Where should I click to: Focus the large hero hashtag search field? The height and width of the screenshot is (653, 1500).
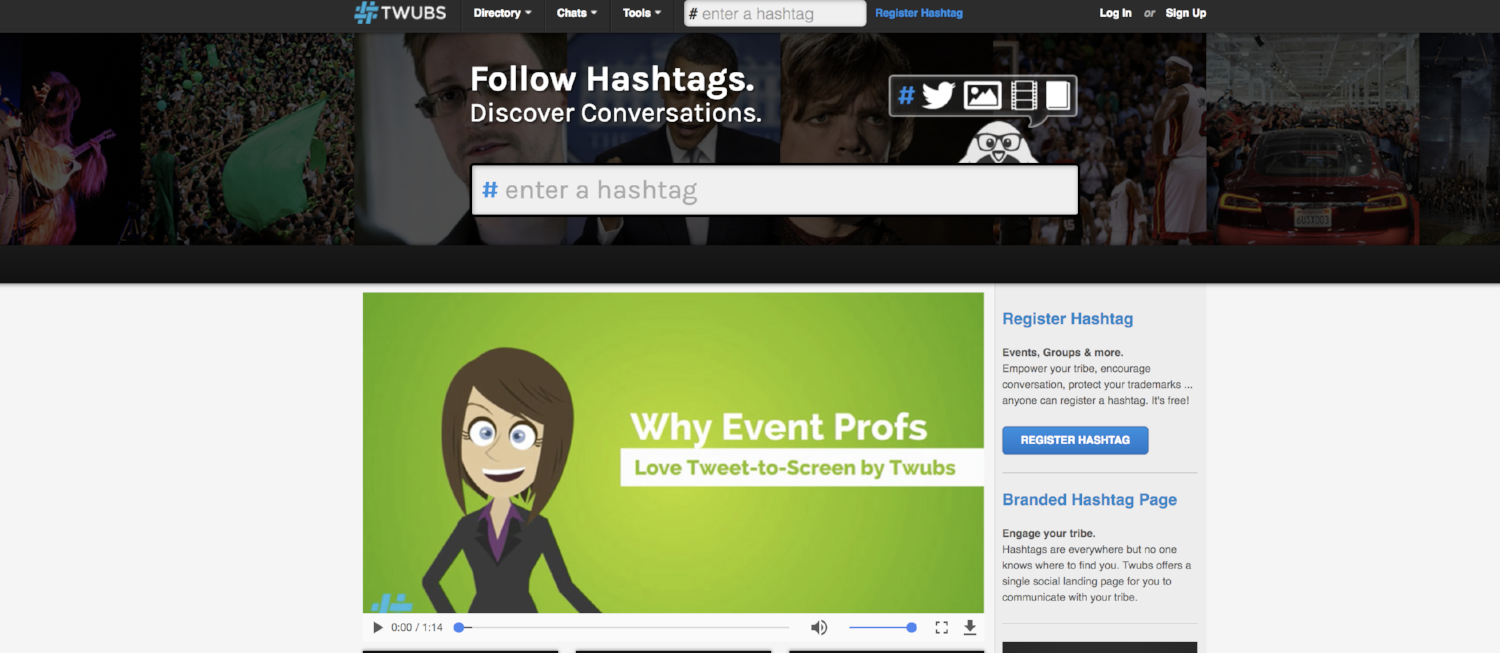coord(775,190)
